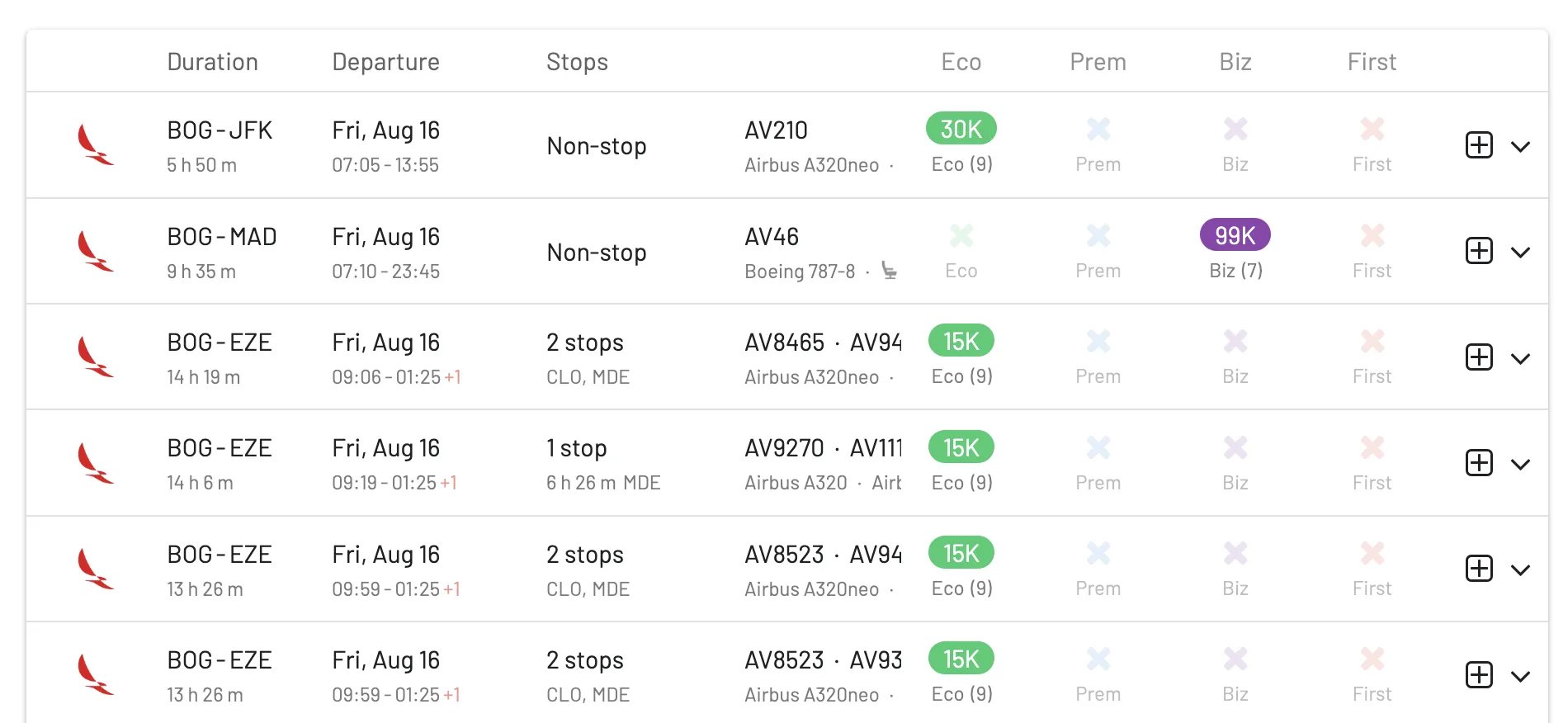This screenshot has height=723, width=1568.
Task: Sort by the Stops column header
Action: click(577, 62)
